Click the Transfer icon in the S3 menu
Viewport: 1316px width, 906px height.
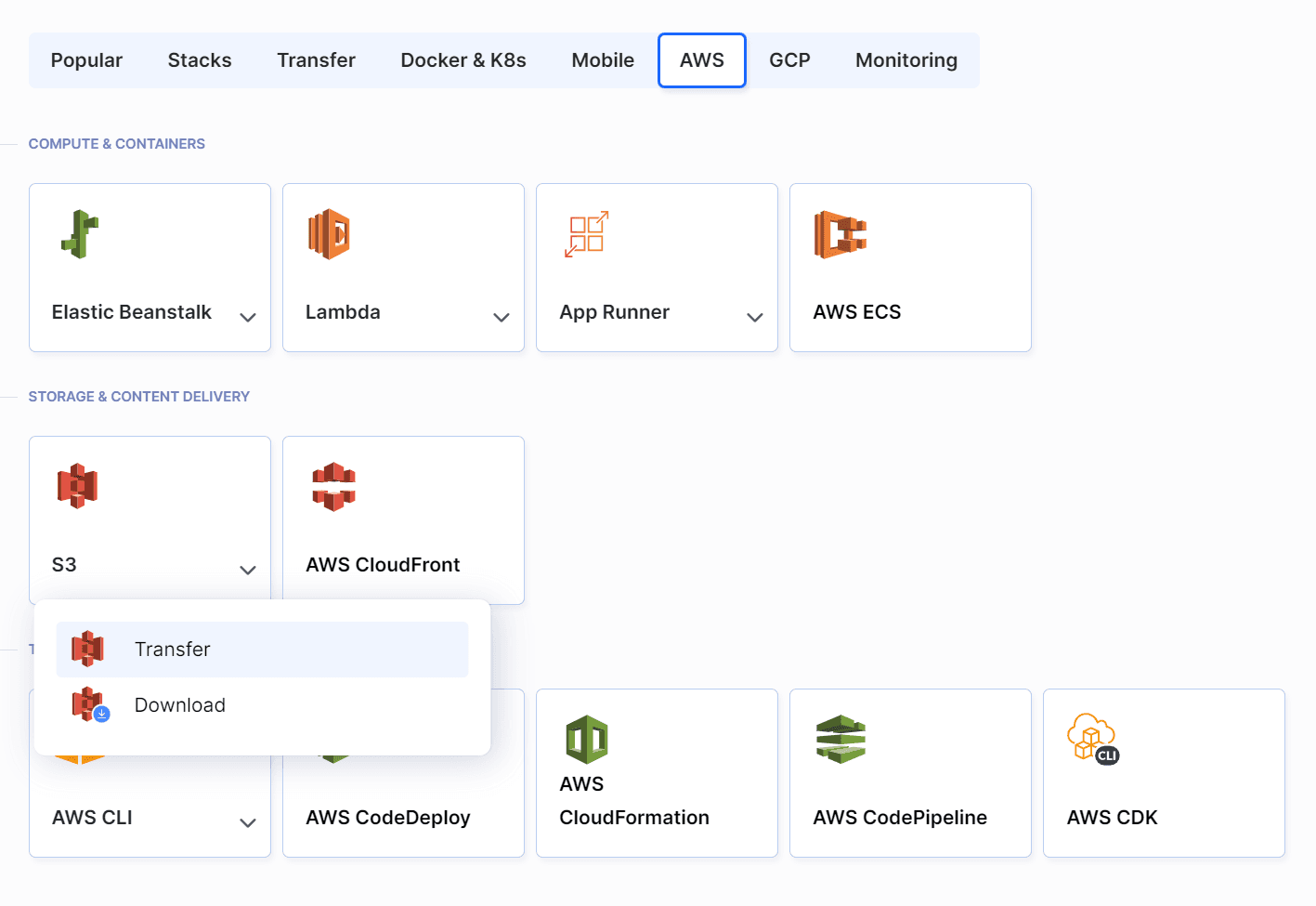[x=88, y=649]
